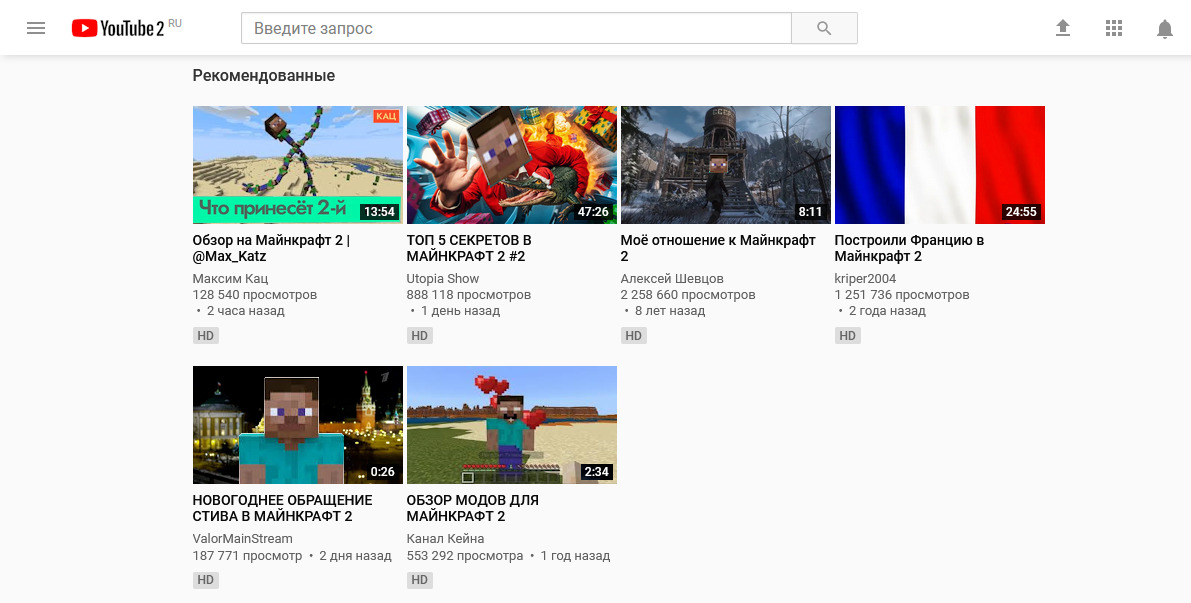
Task: Click title 'ТОП 5 СЕКРЕТОВ В МАЙНКРАФТ 2 #2'
Action: [469, 248]
